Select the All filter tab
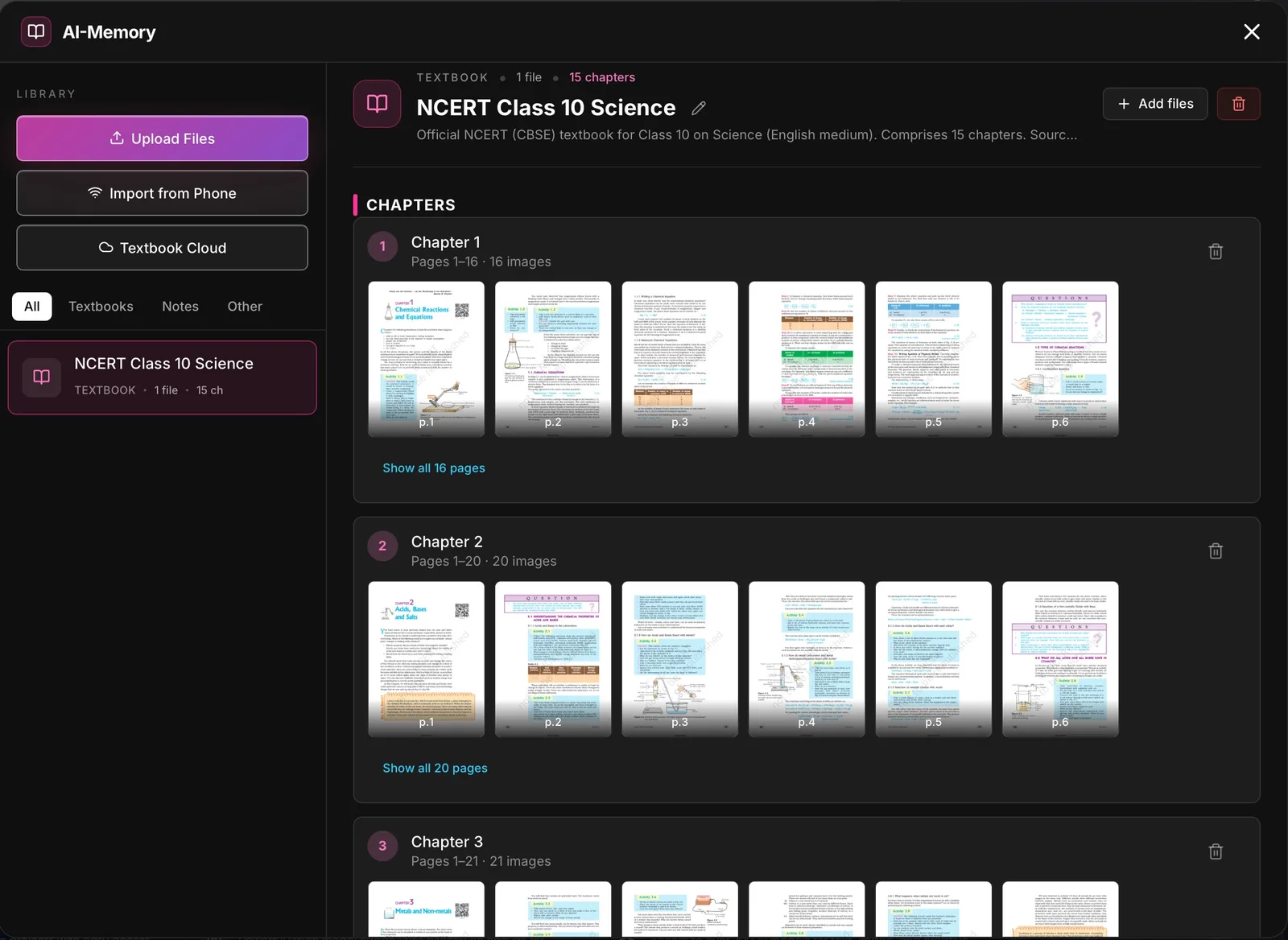This screenshot has width=1288, height=940. [32, 307]
